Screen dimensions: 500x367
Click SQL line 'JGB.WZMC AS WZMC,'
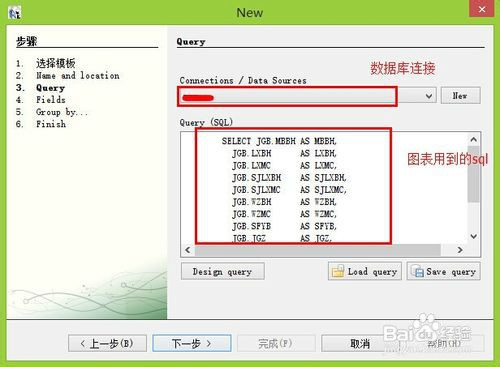[284, 214]
